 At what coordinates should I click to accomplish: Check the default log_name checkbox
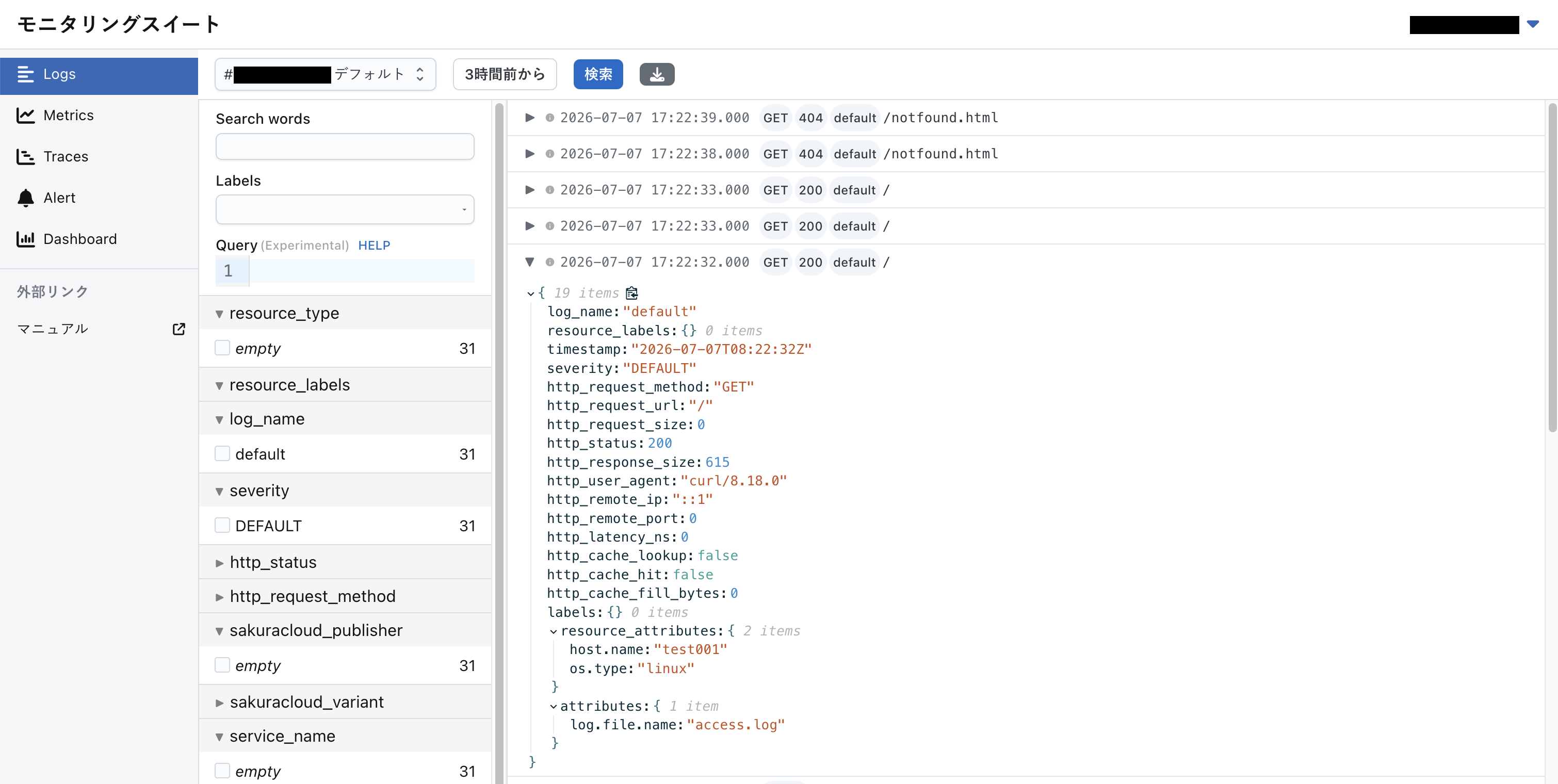[x=222, y=453]
